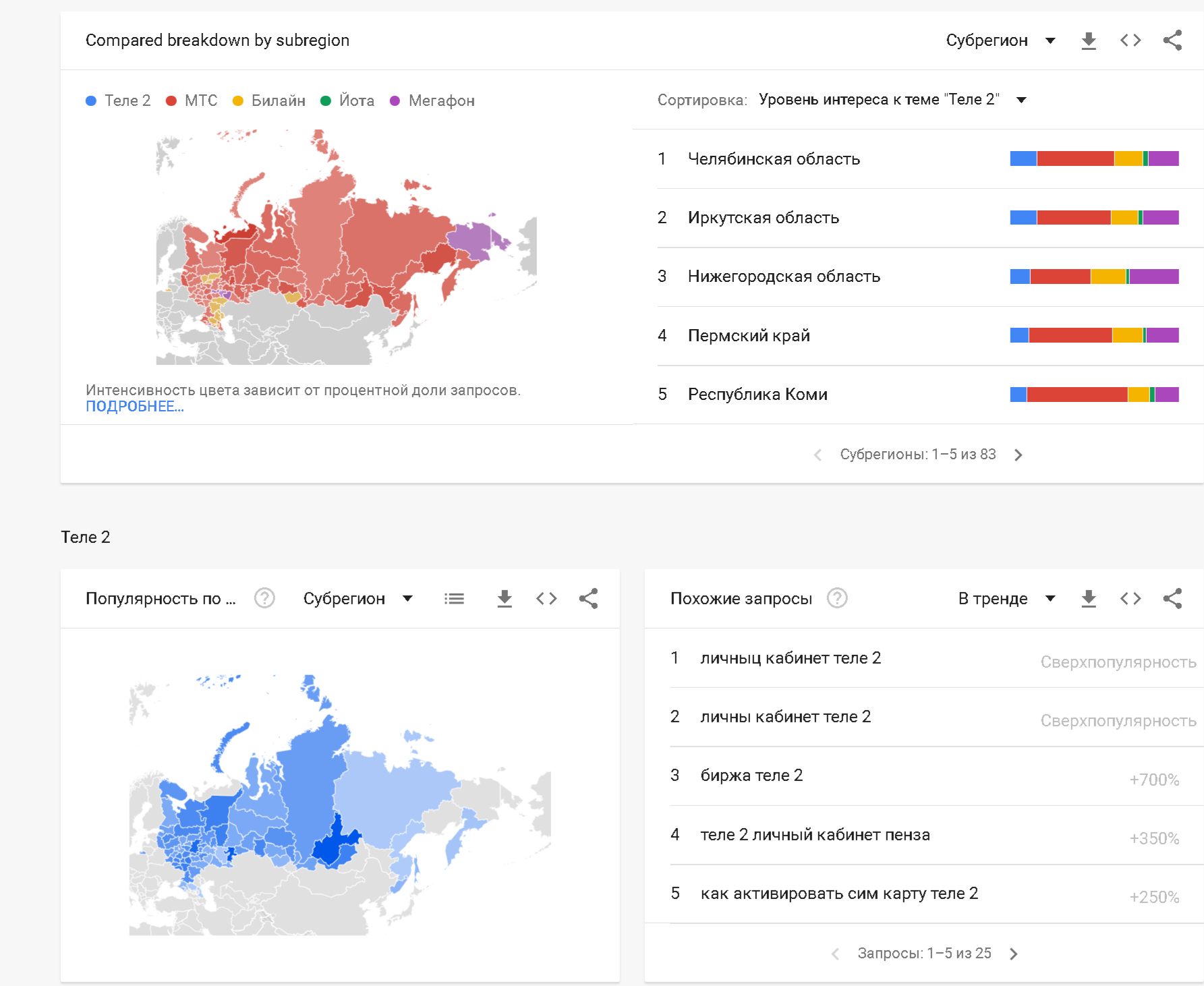1204x986 pixels.
Task: Switch Теле 2 popularity map to list view
Action: (x=454, y=599)
